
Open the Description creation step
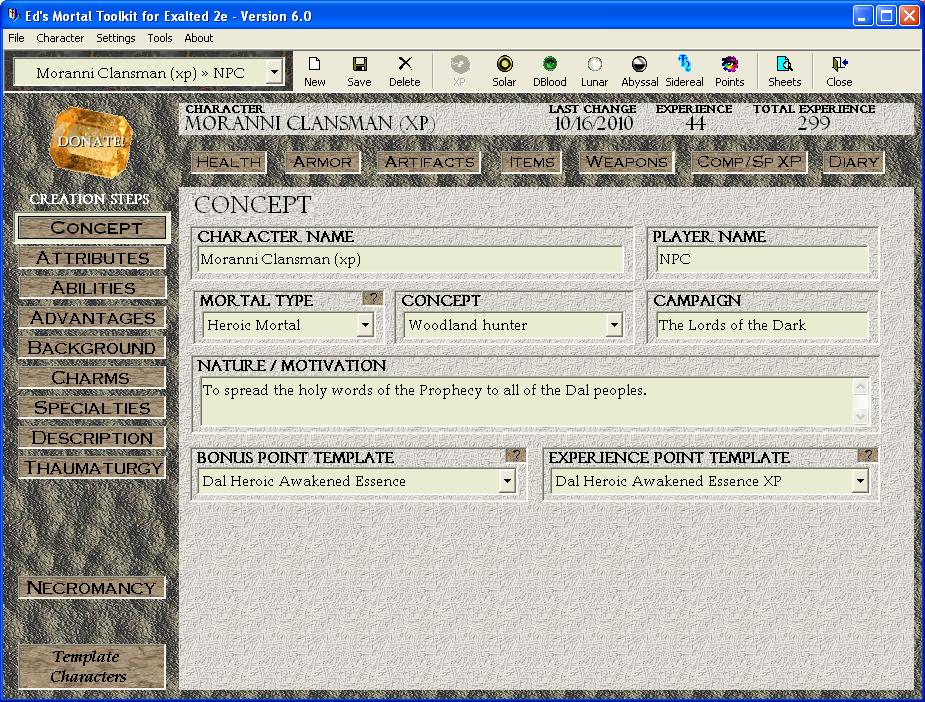tap(92, 438)
